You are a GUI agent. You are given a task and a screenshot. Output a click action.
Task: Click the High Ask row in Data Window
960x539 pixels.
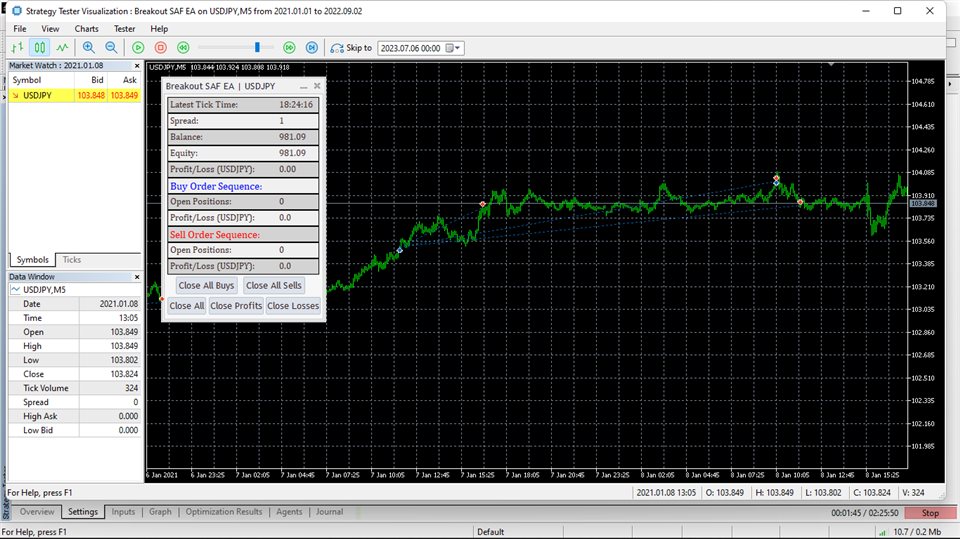(75, 416)
